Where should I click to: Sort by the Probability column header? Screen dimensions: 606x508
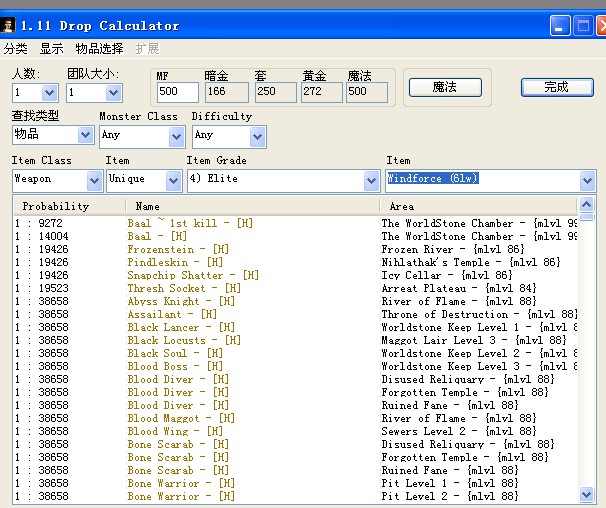[x=70, y=206]
